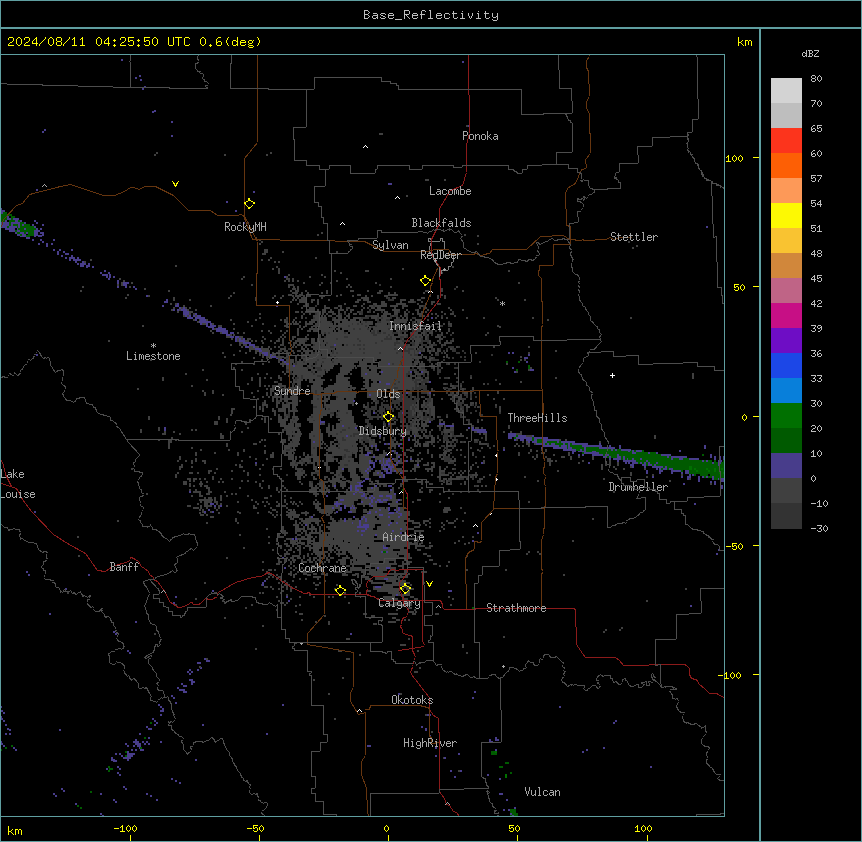The image size is (862, 842).
Task: Click the Base_Reflectivity title text
Action: pyautogui.click(x=431, y=15)
